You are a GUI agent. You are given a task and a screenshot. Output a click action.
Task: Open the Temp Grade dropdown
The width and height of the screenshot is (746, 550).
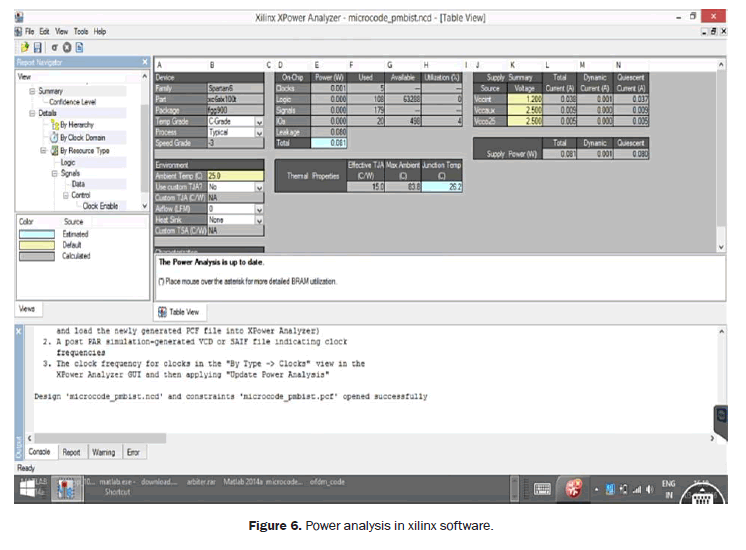[259, 121]
